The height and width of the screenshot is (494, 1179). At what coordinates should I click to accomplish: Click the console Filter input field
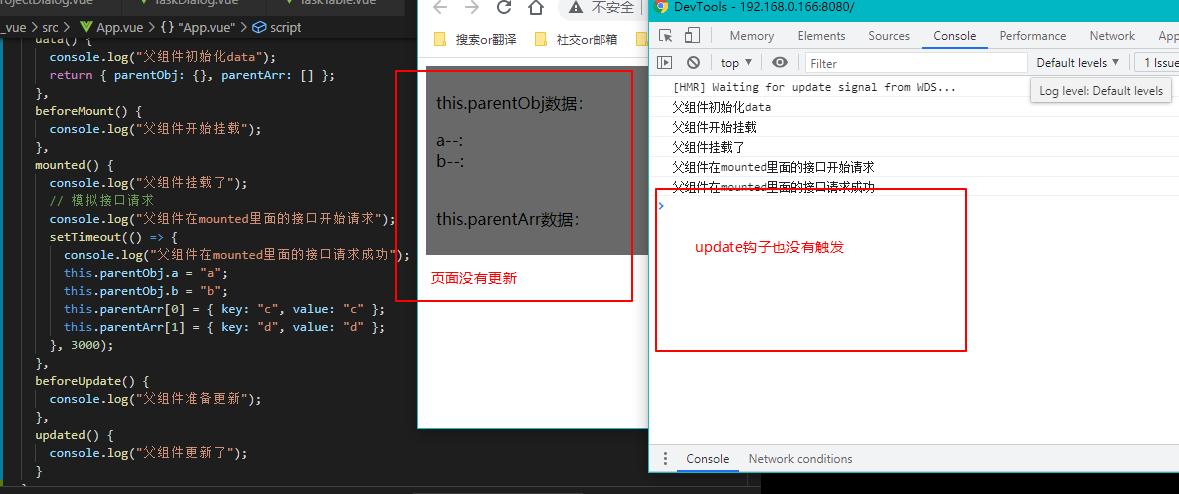(x=916, y=63)
